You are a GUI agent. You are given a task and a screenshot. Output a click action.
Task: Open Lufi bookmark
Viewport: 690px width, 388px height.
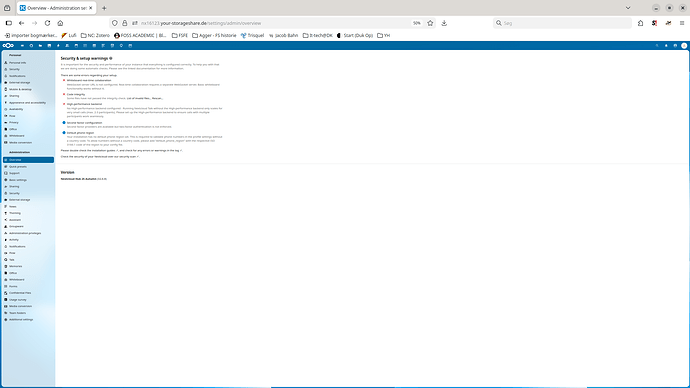click(69, 35)
